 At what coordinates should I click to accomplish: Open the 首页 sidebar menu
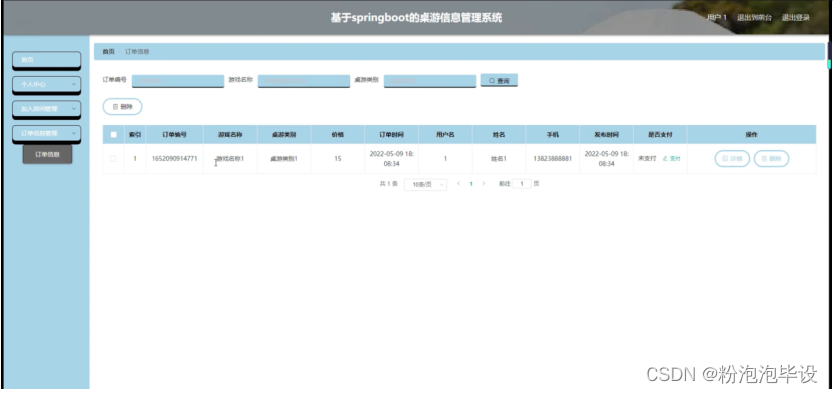point(46,60)
